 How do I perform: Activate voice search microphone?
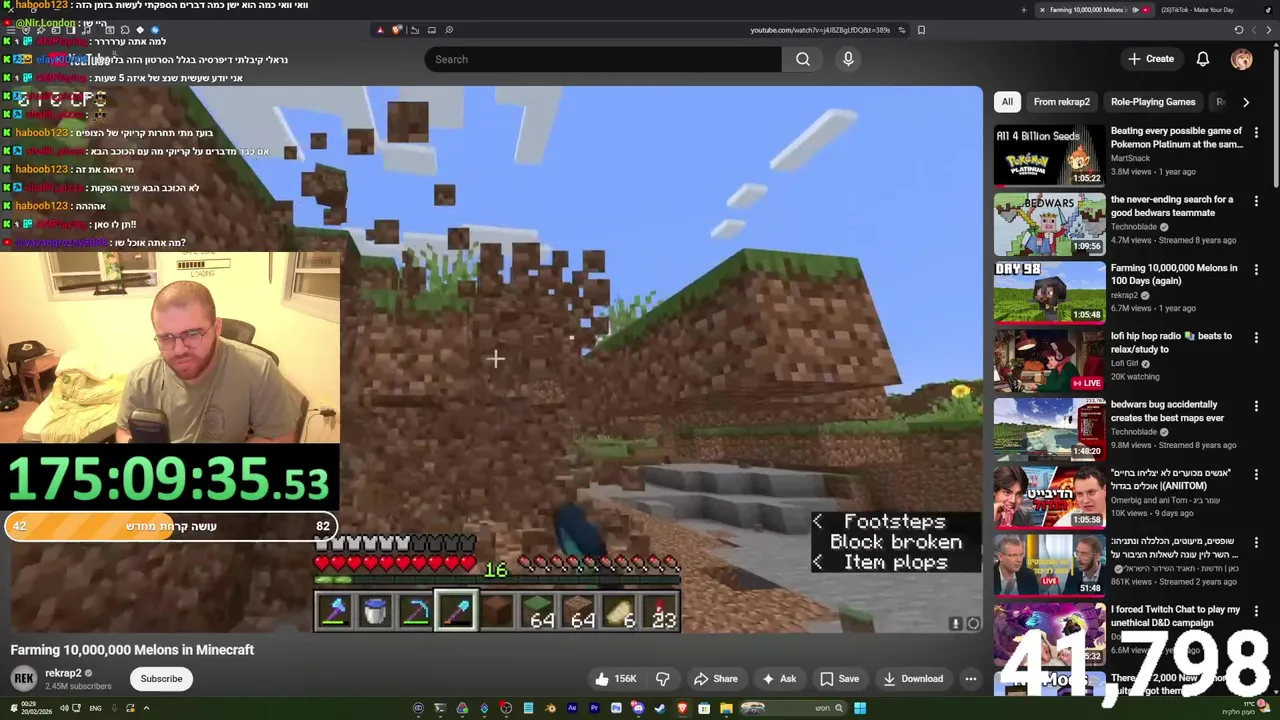[848, 59]
